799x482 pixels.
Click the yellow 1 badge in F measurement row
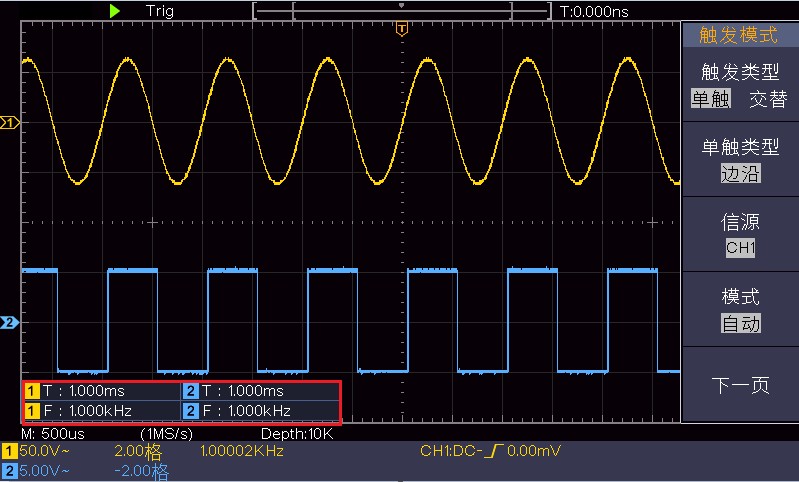click(x=32, y=411)
